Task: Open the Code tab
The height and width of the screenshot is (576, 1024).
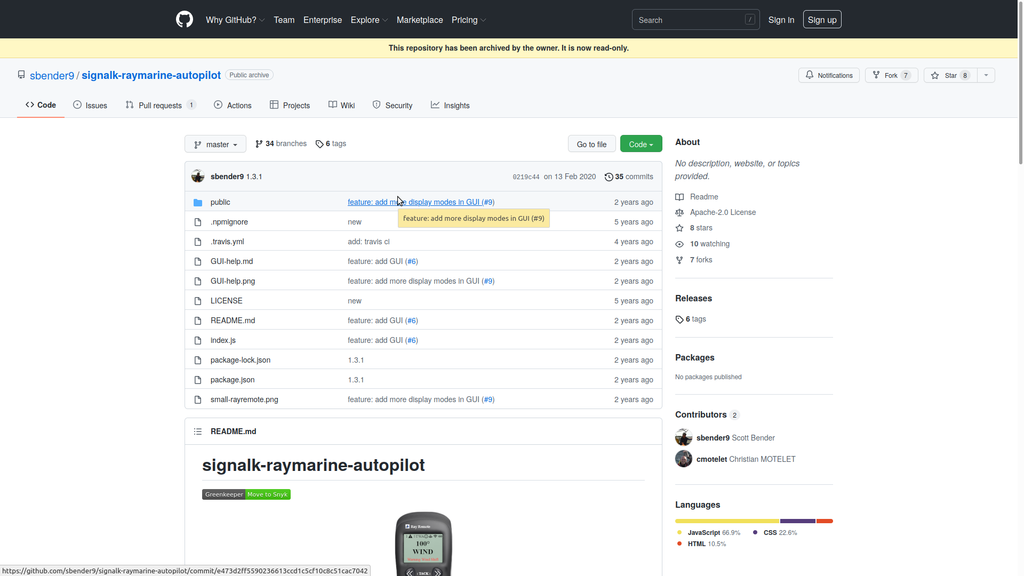Action: point(40,105)
